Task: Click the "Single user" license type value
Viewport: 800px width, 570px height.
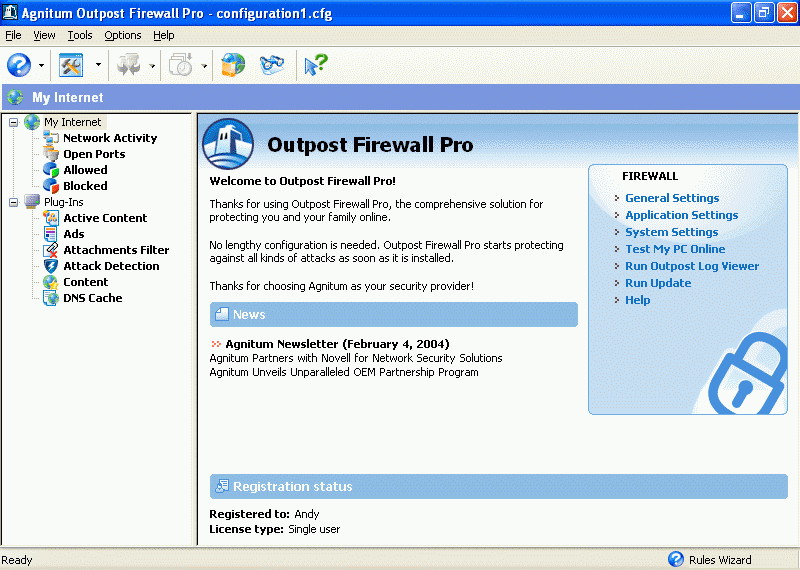Action: coord(314,529)
